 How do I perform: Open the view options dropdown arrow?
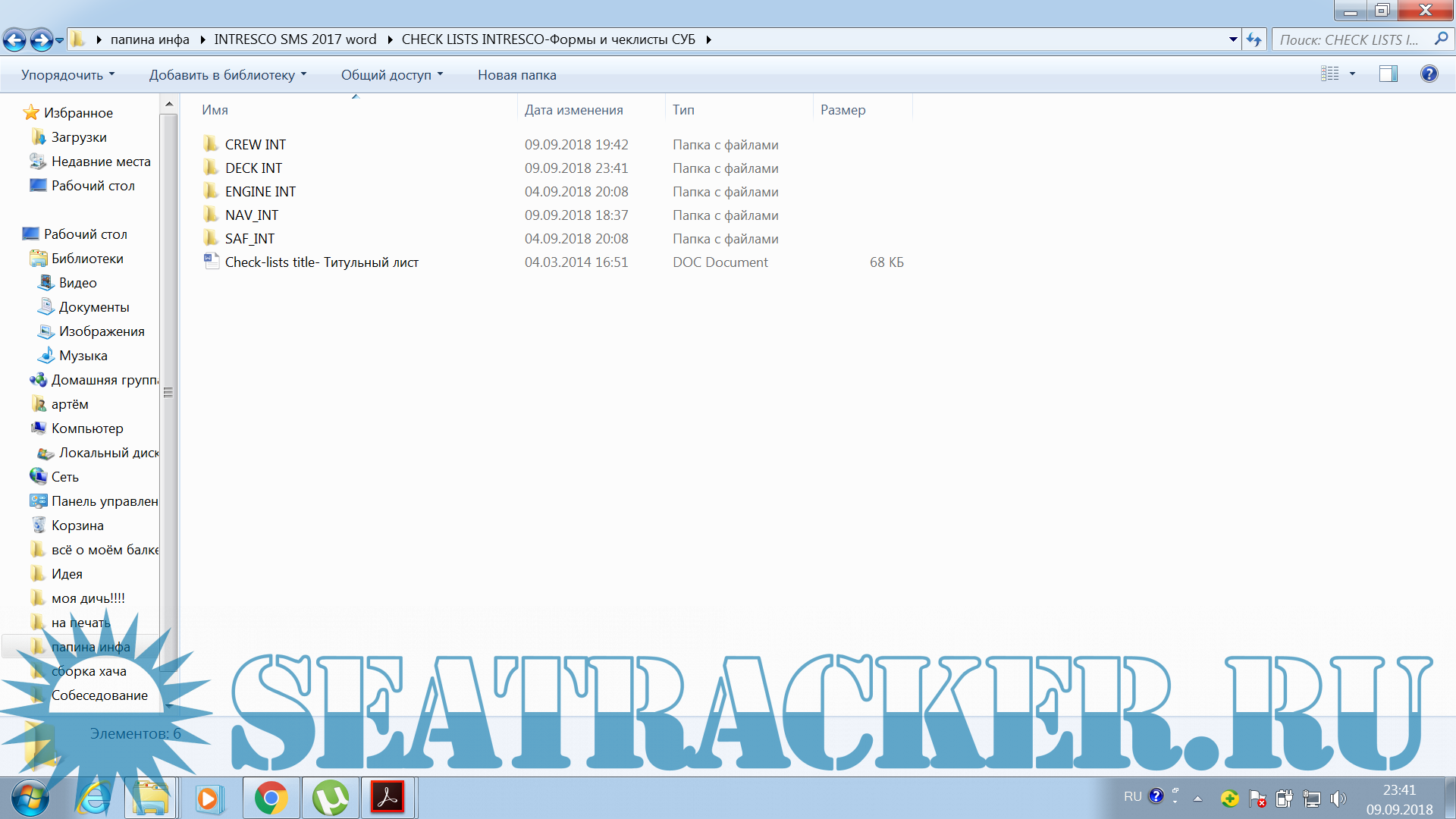pyautogui.click(x=1352, y=74)
